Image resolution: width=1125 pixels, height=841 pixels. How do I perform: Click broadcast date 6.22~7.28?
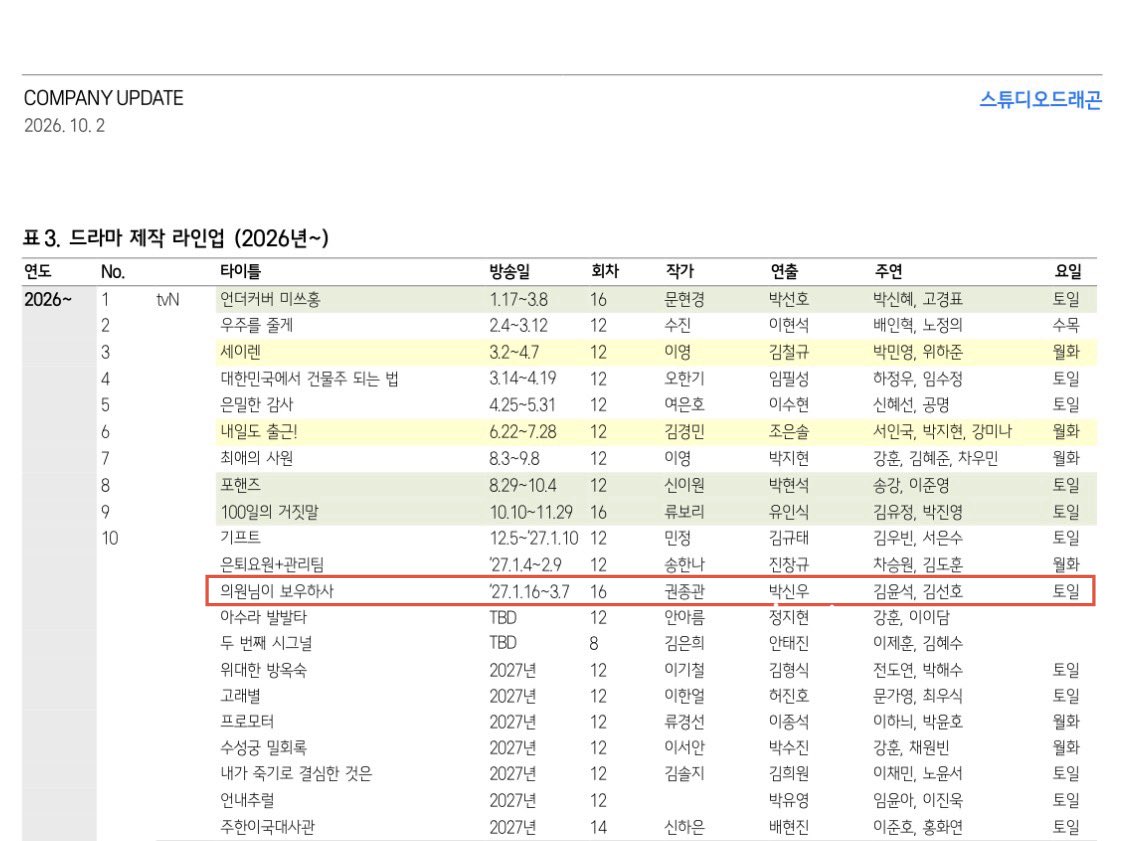[x=522, y=432]
